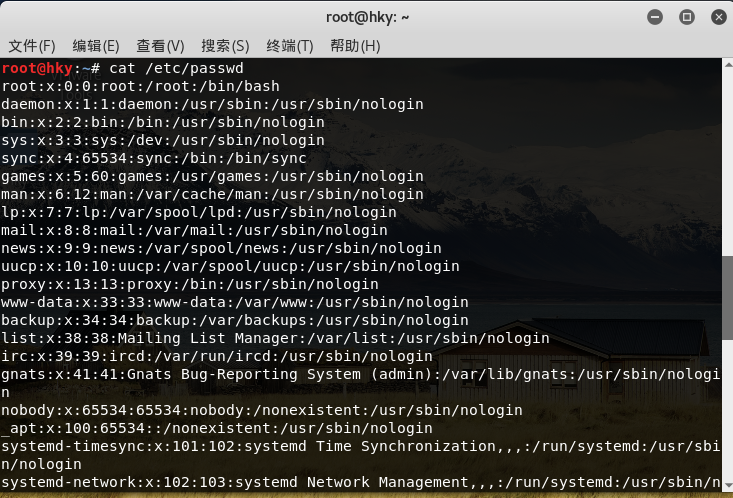Click the uucp:x:10:10 line
This screenshot has width=733, height=498.
(230, 266)
